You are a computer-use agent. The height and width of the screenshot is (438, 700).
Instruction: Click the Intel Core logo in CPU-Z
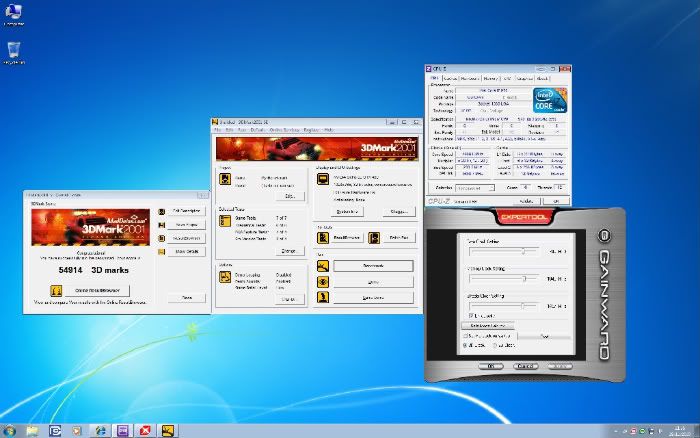550,100
